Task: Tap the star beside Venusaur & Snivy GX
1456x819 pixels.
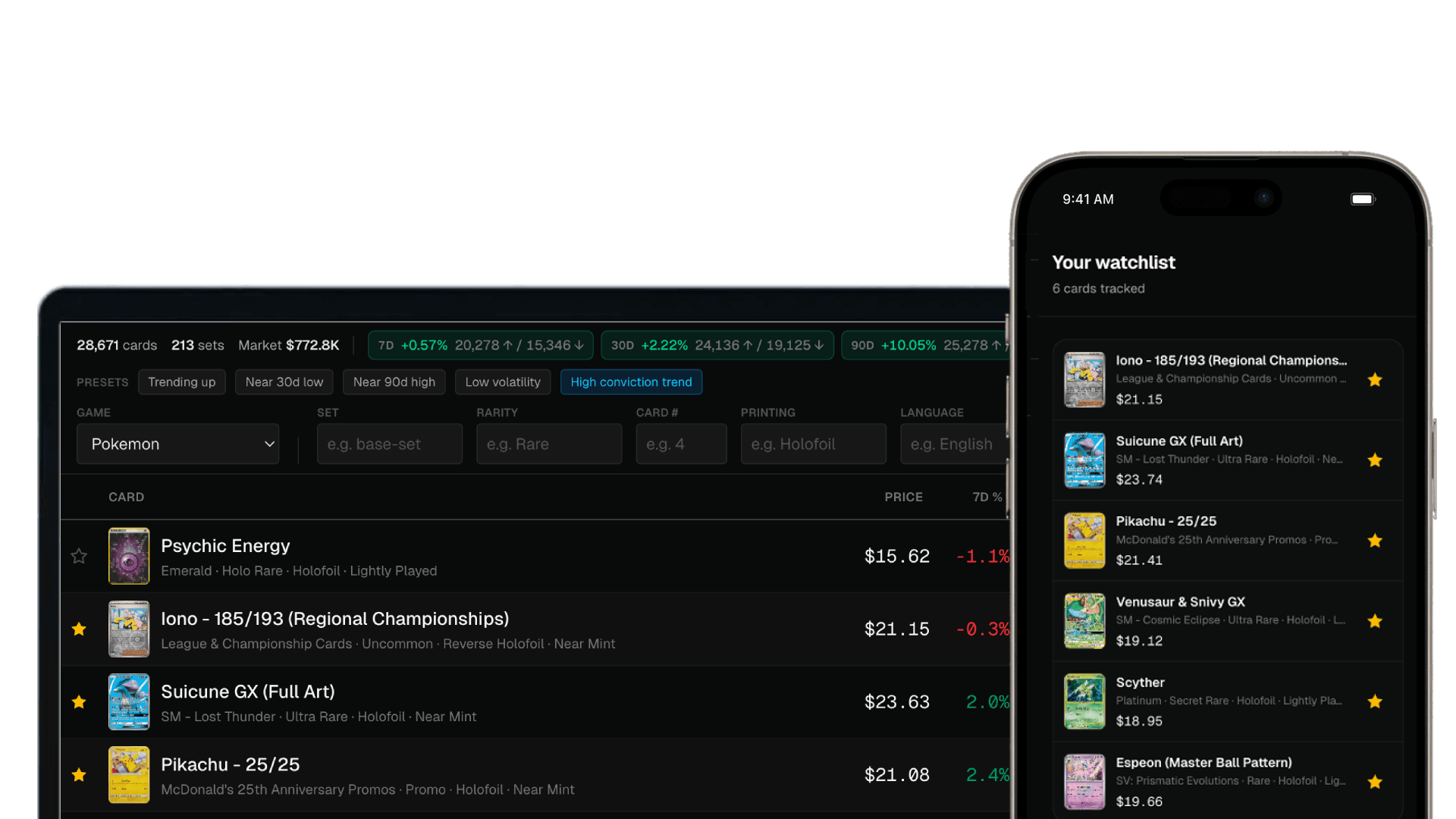Action: tap(1375, 621)
